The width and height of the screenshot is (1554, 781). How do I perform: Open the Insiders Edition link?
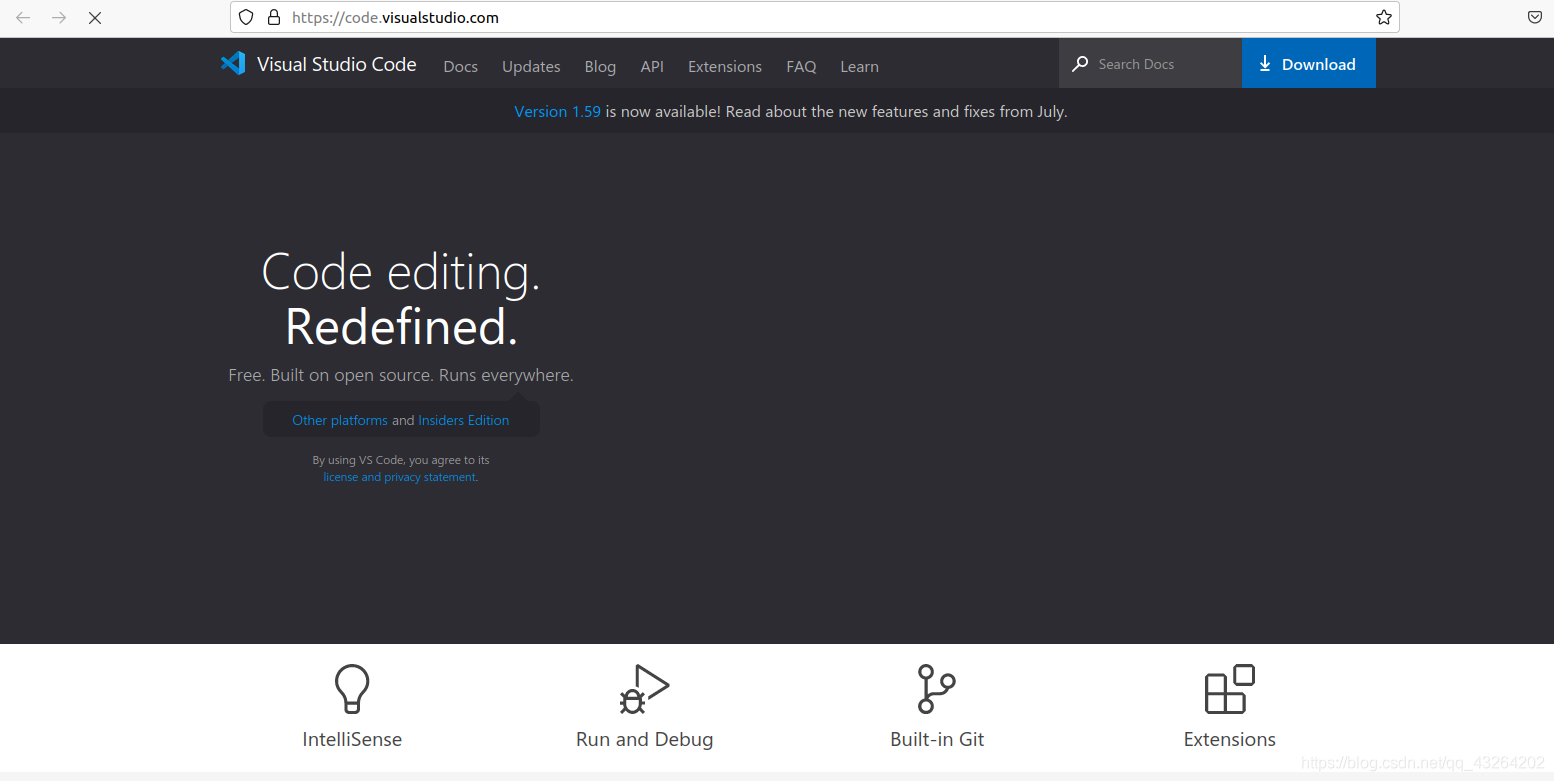463,420
